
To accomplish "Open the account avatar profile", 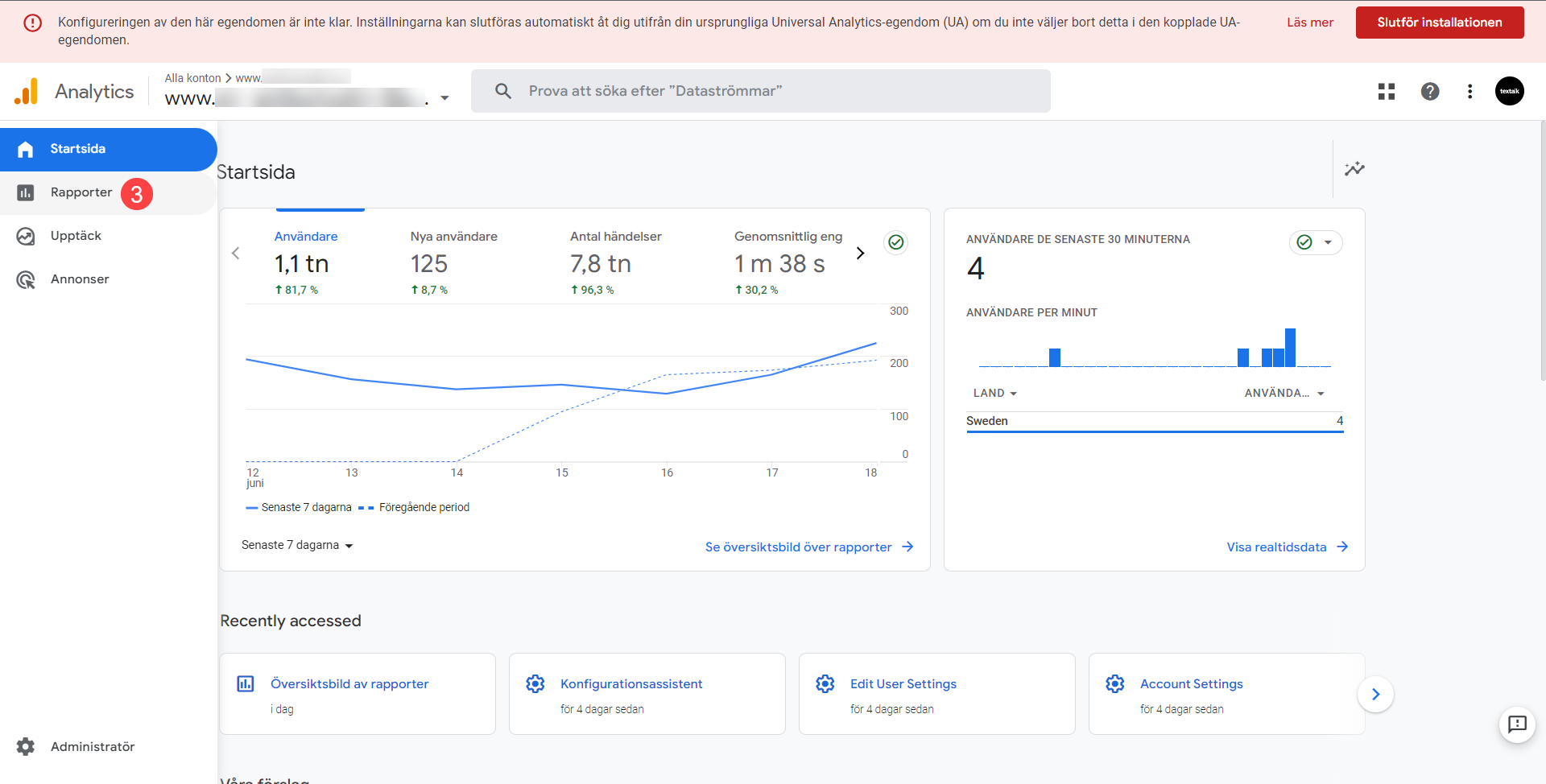I will [1509, 92].
